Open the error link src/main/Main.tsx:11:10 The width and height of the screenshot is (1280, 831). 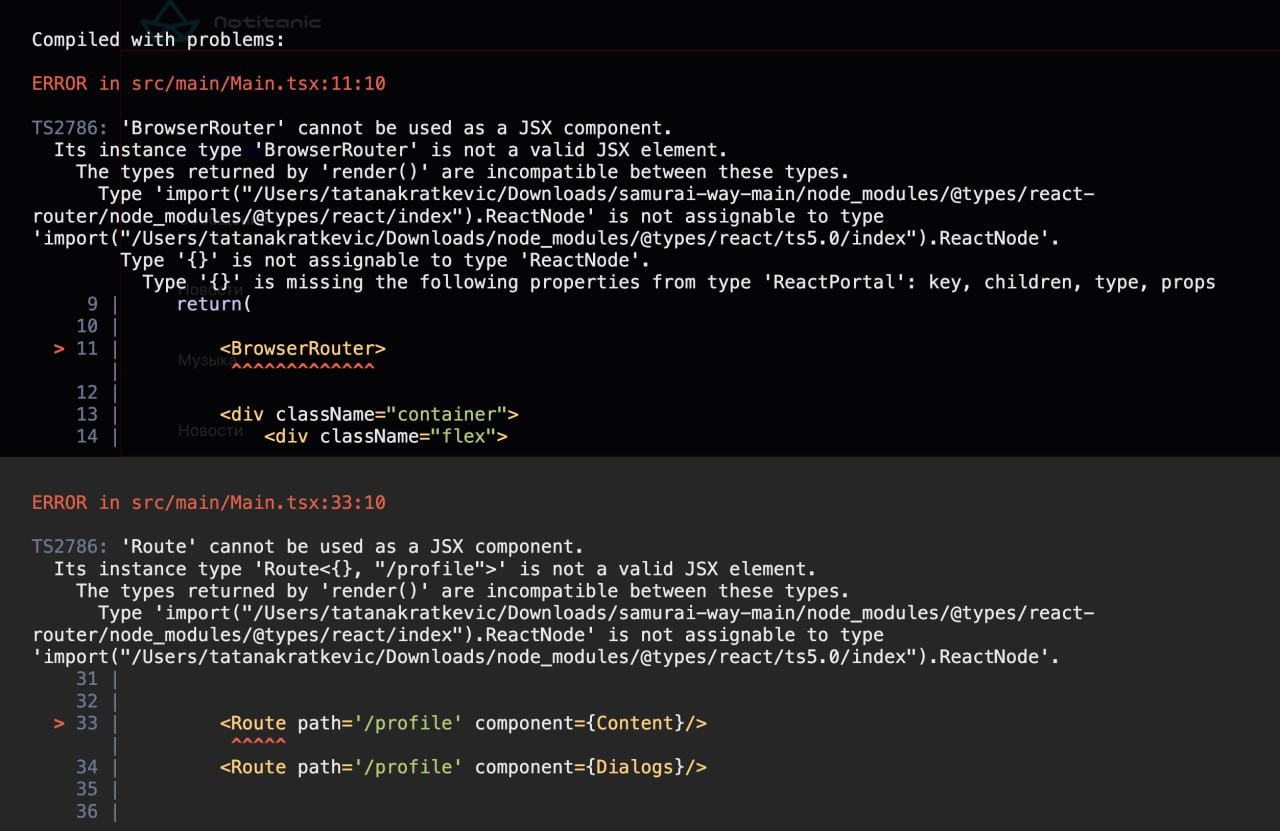(x=258, y=84)
